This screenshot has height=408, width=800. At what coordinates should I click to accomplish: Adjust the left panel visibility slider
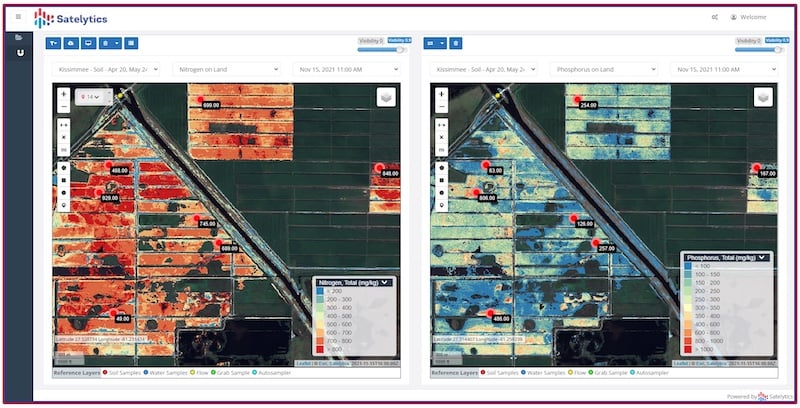[x=399, y=49]
